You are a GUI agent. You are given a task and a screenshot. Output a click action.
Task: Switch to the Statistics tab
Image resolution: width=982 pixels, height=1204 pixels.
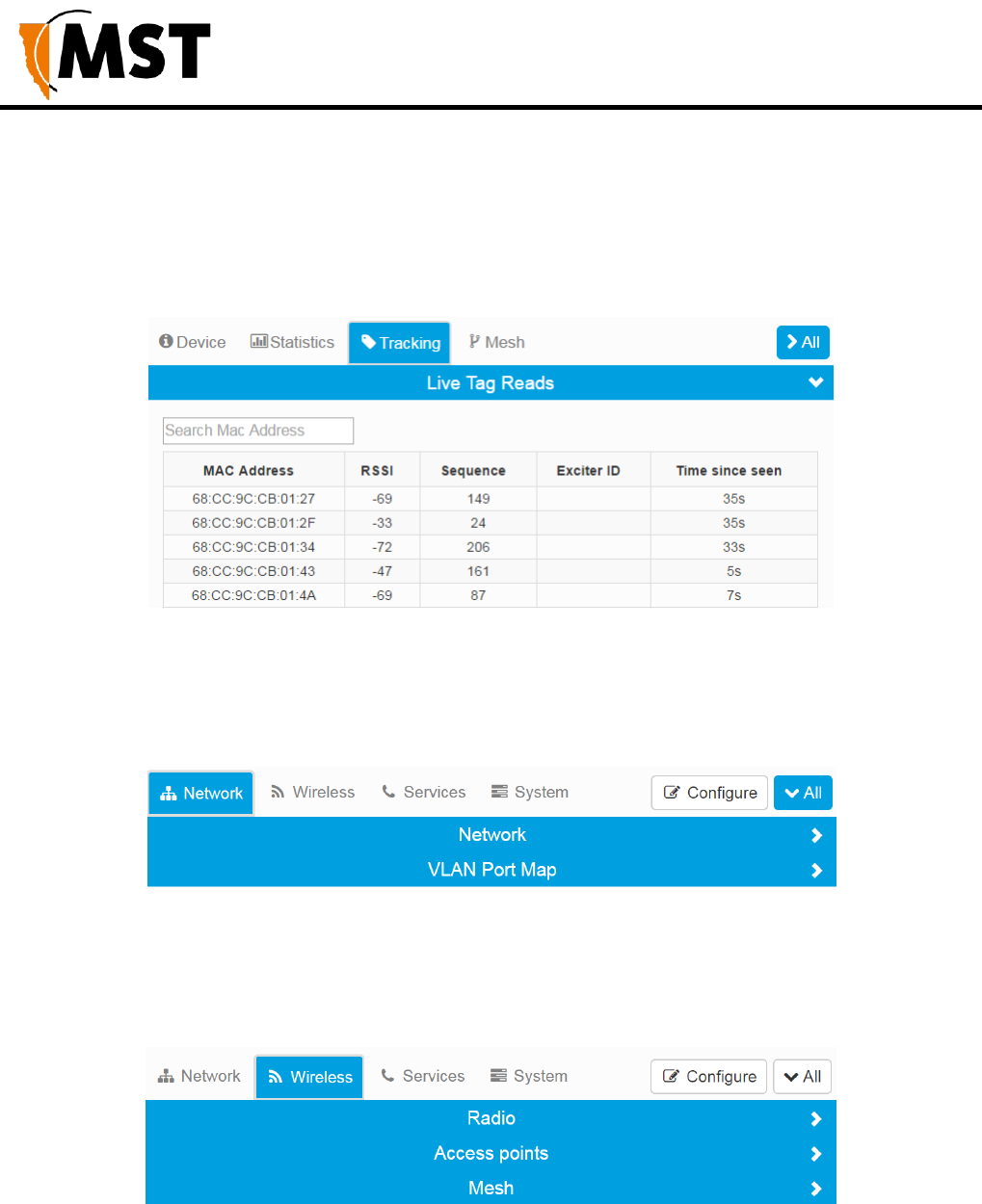[x=292, y=342]
